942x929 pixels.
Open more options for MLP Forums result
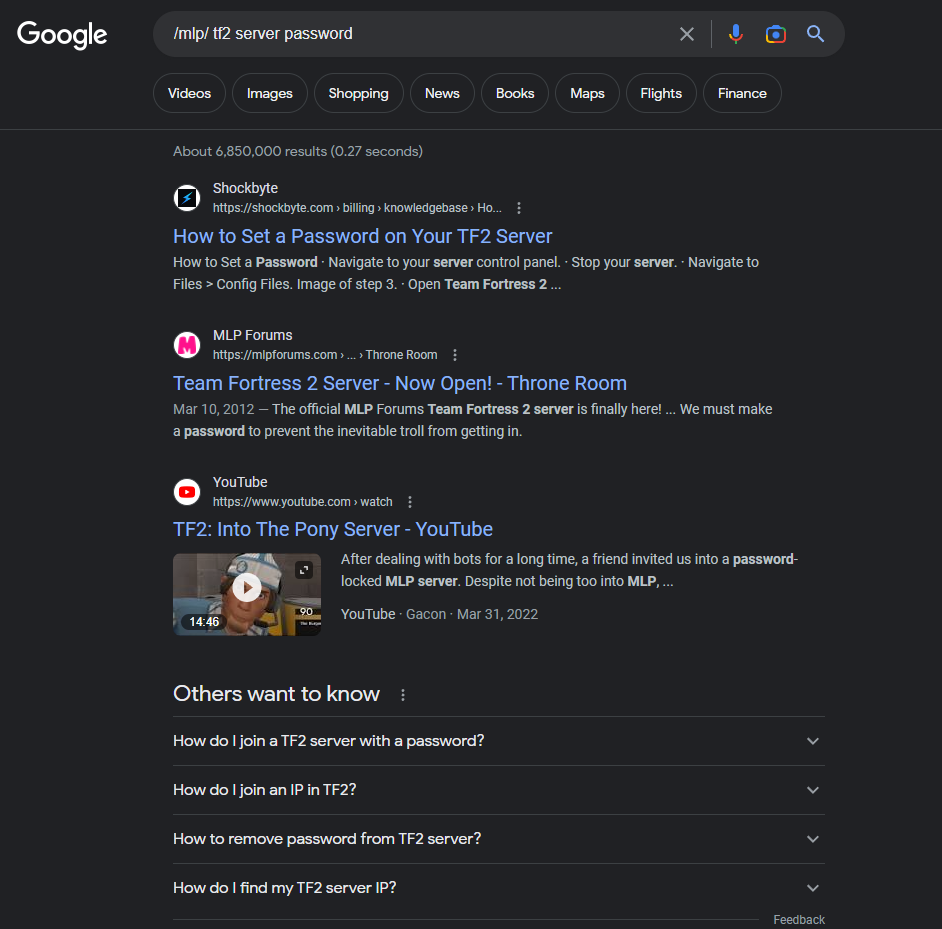pyautogui.click(x=455, y=355)
